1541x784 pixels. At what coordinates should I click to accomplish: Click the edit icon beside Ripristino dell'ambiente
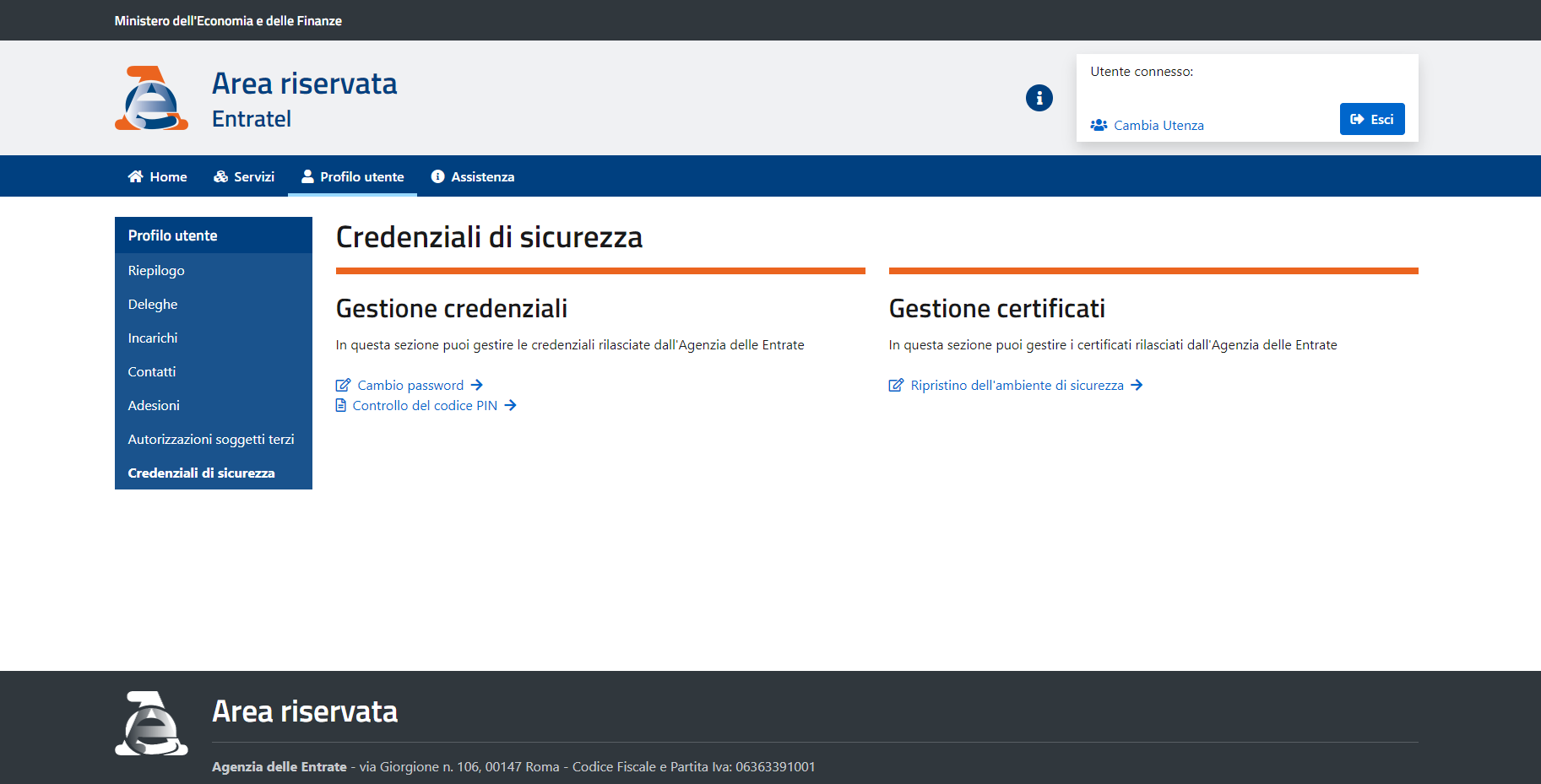pos(896,385)
